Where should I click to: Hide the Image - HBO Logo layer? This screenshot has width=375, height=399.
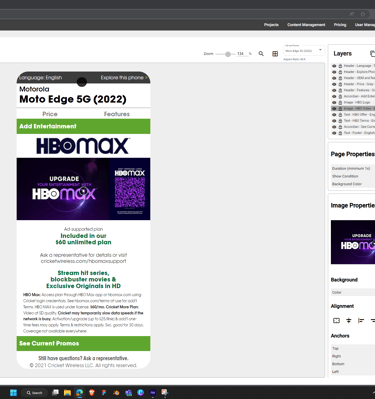334,103
